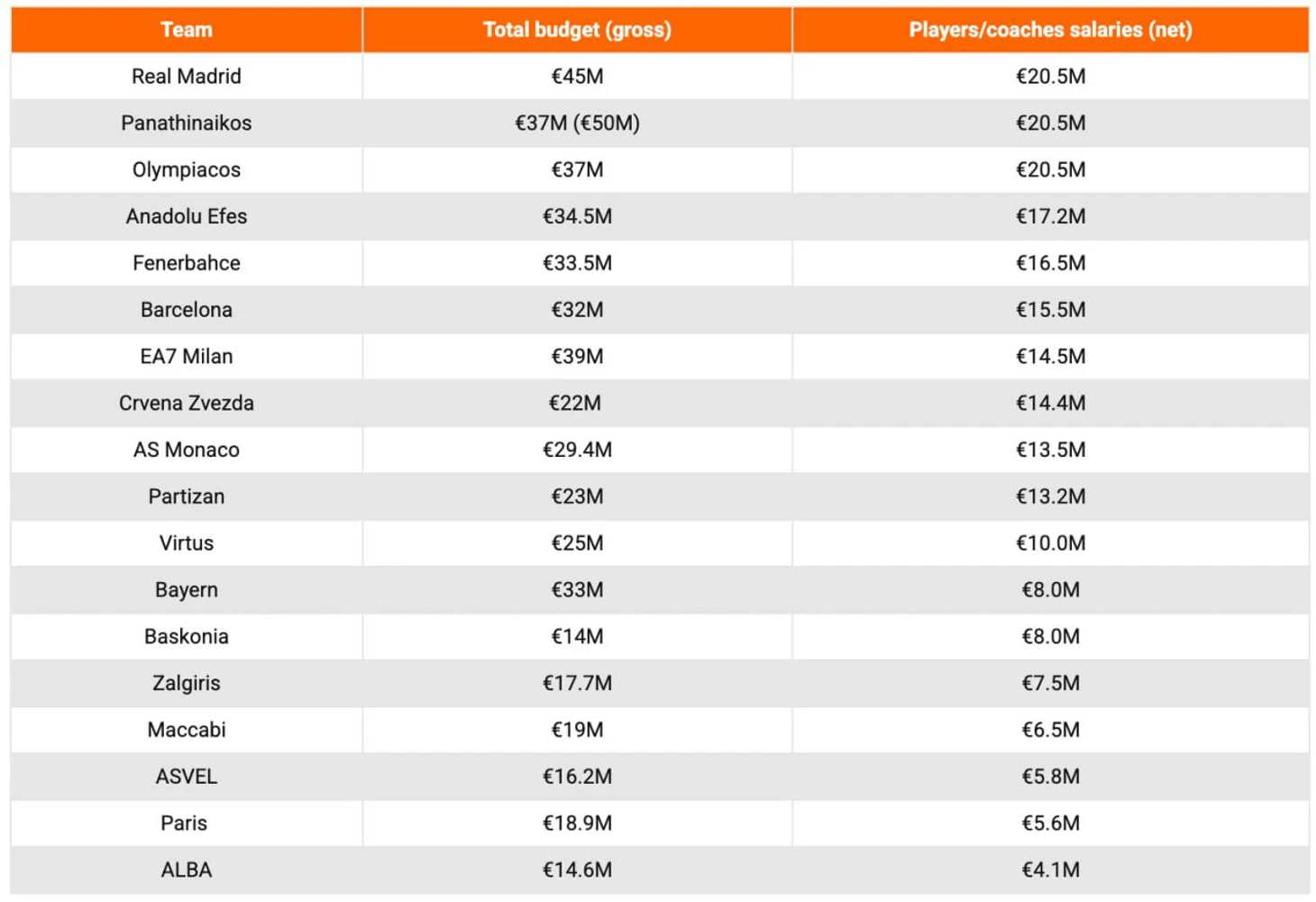Image resolution: width=1316 pixels, height=902 pixels.
Task: Click Panathinaikos budget €37M (€50M) cell
Action: pos(577,123)
